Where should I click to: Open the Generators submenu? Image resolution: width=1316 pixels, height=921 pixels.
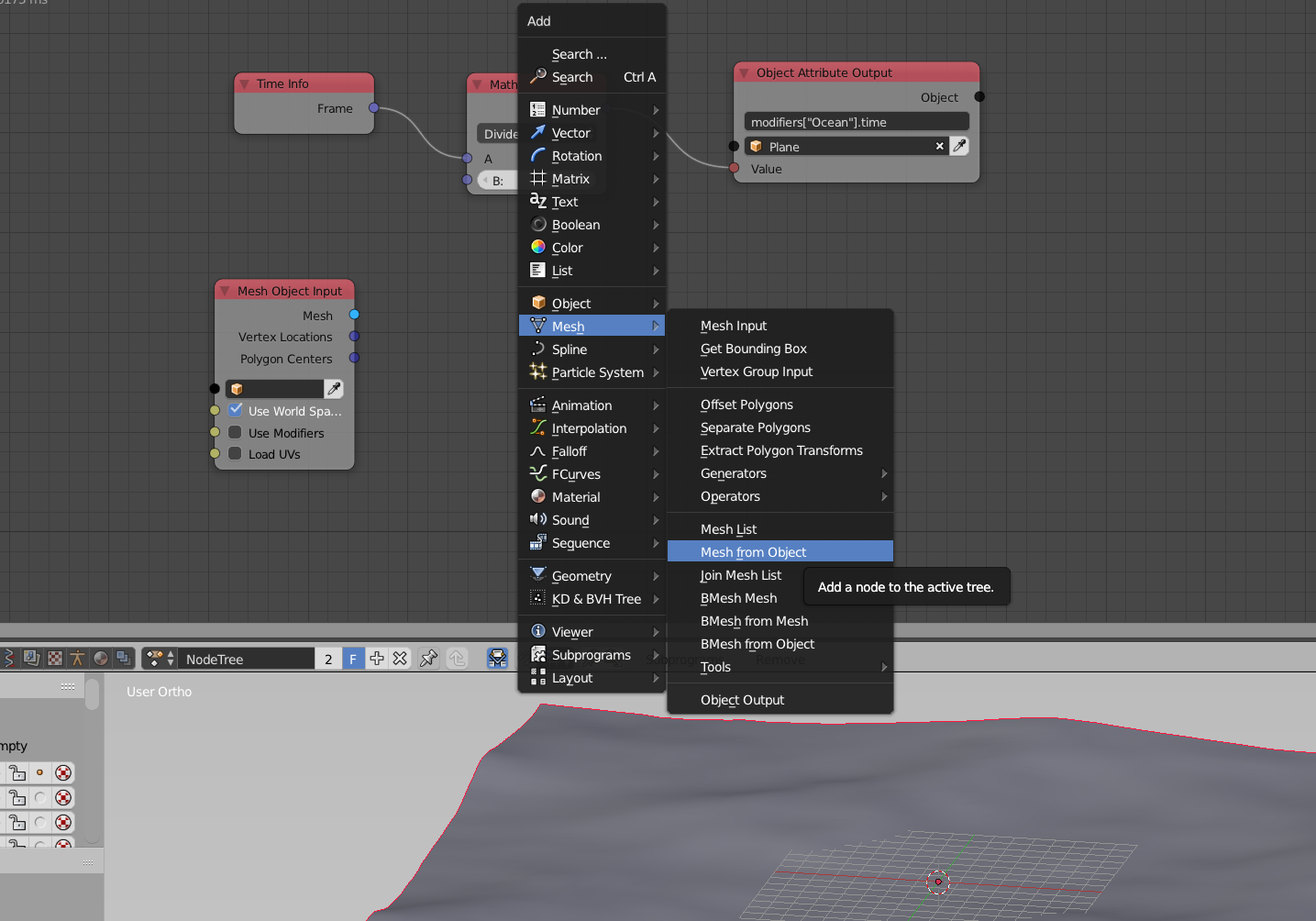coord(733,473)
